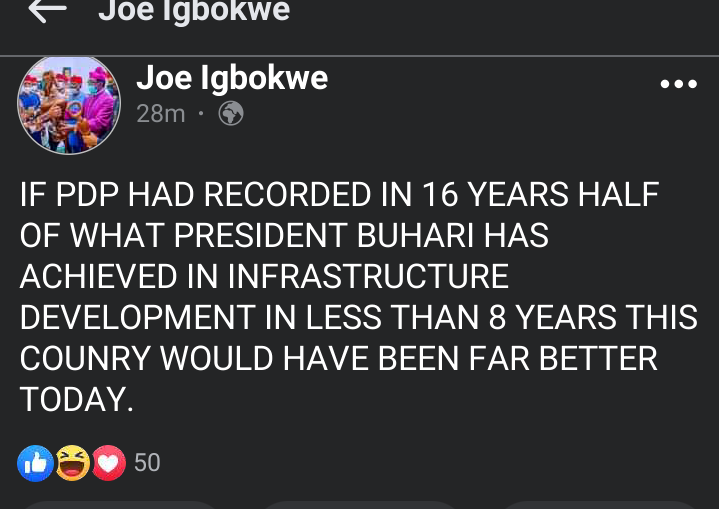Screen dimensions: 719x509
Task: View the 50 reactions count
Action: [x=147, y=462]
